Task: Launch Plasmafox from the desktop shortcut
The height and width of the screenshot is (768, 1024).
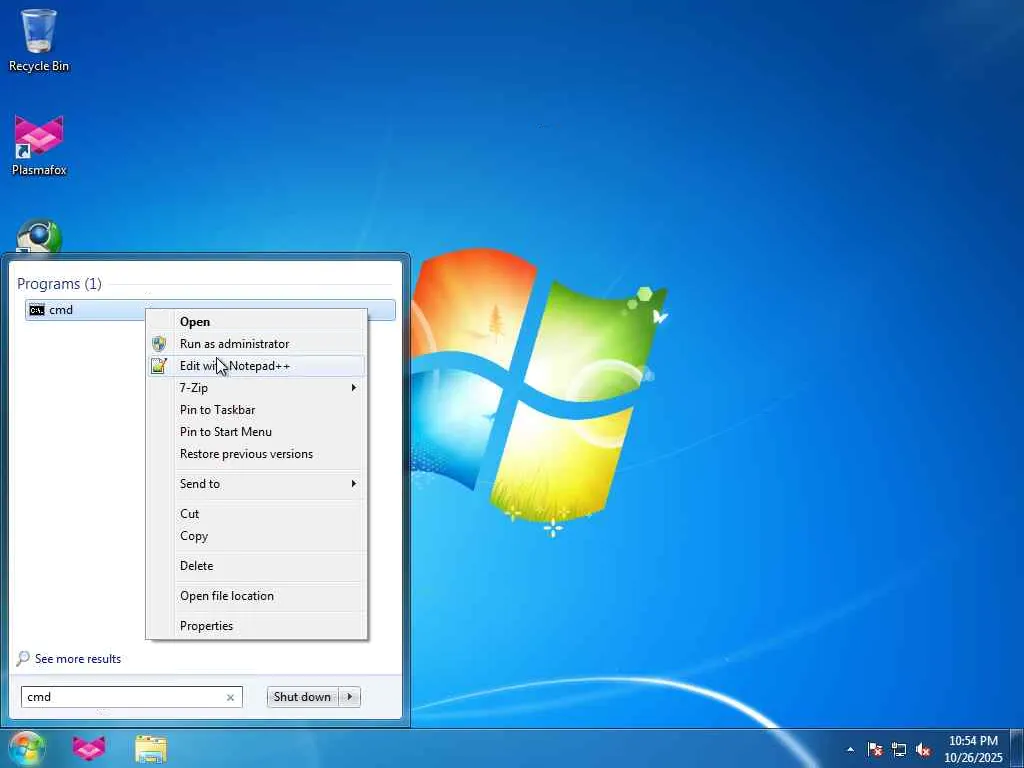Action: click(x=39, y=145)
